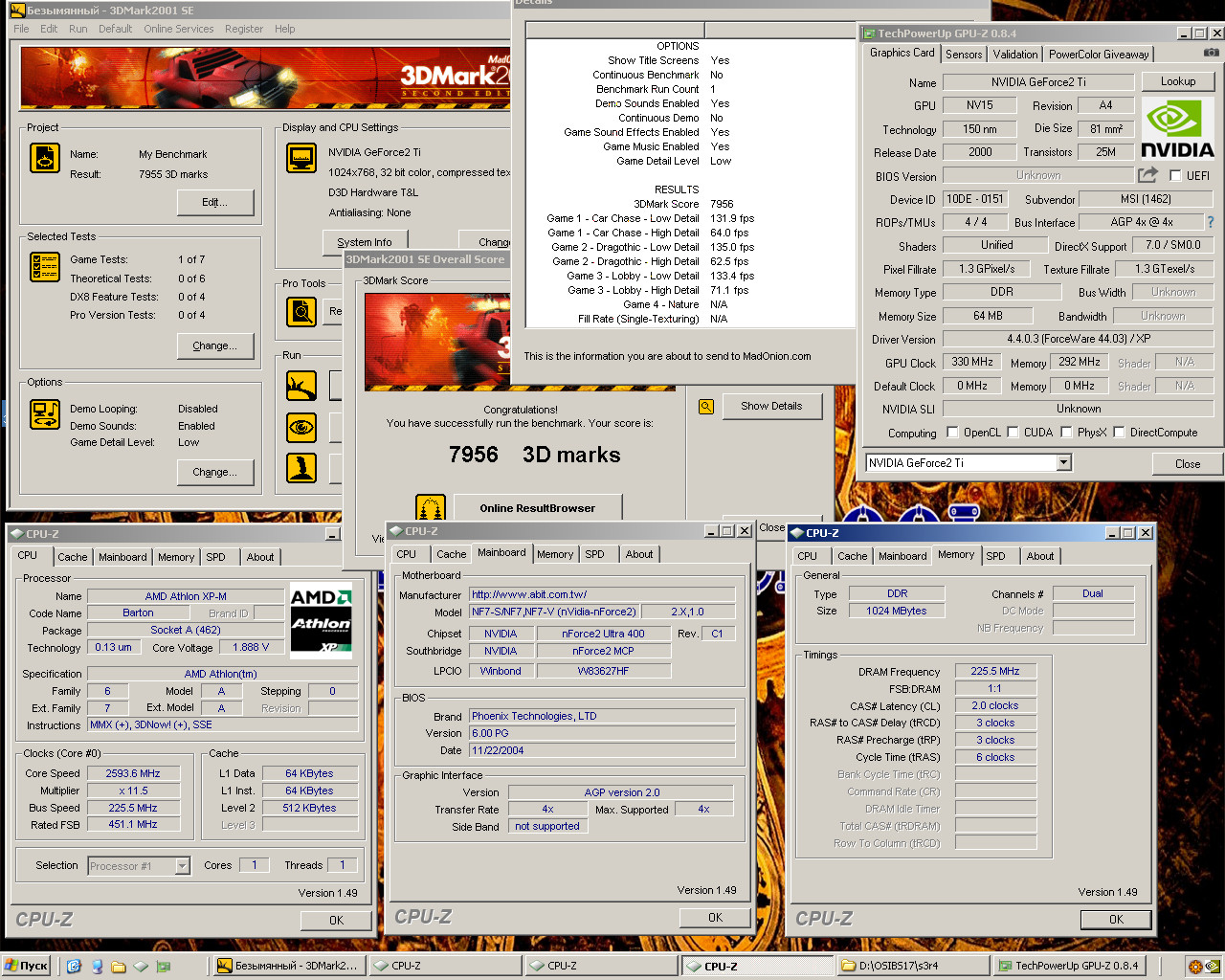
Task: Click the NVIDIA logo in GPU-Z
Action: click(x=1177, y=129)
